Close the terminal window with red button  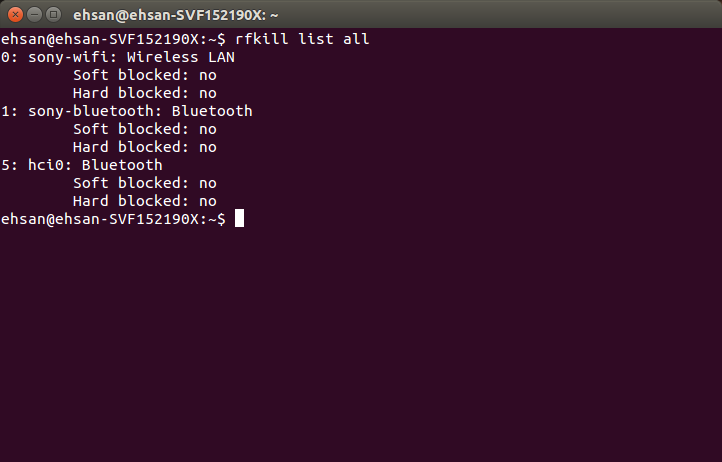tap(15, 15)
